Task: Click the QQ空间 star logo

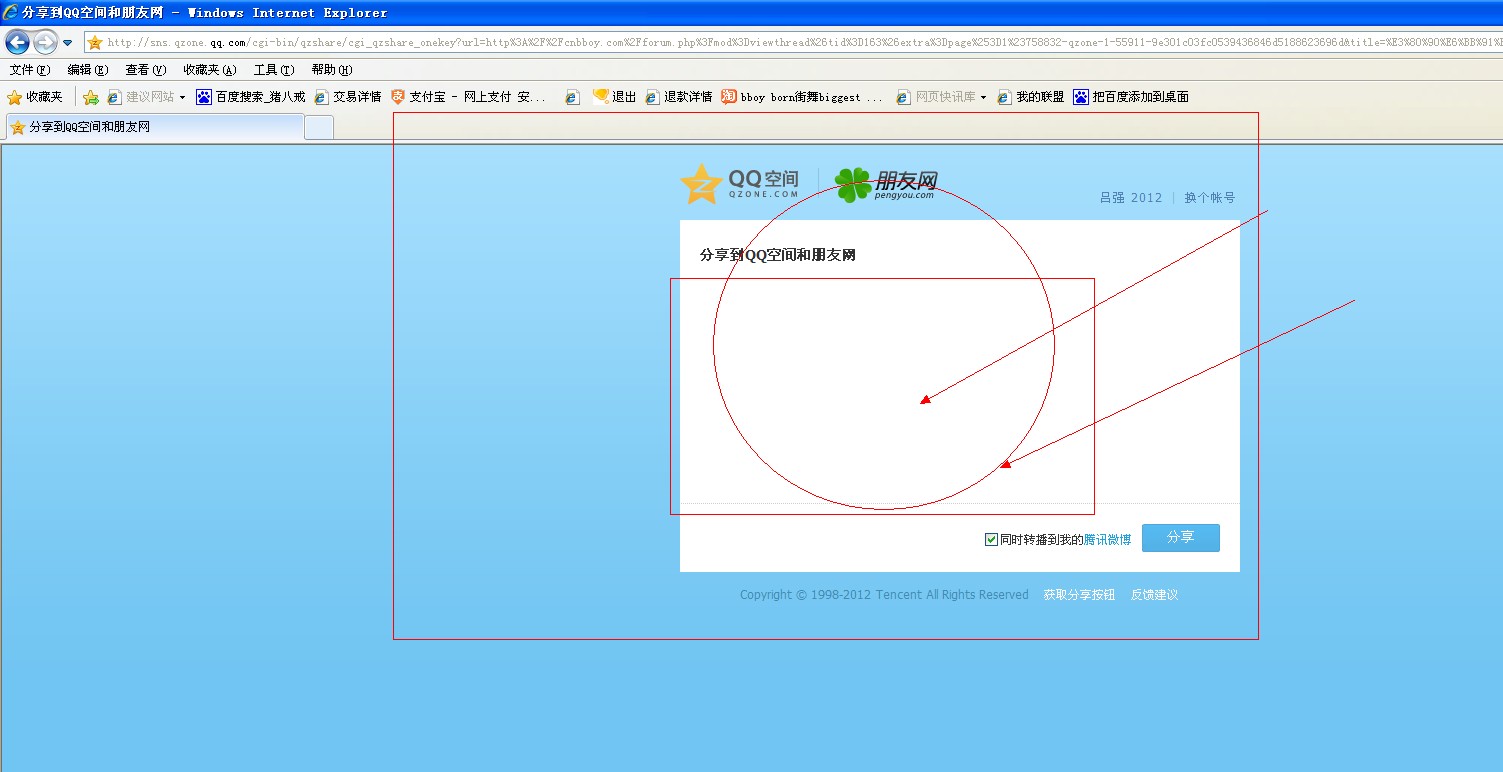Action: click(x=700, y=184)
